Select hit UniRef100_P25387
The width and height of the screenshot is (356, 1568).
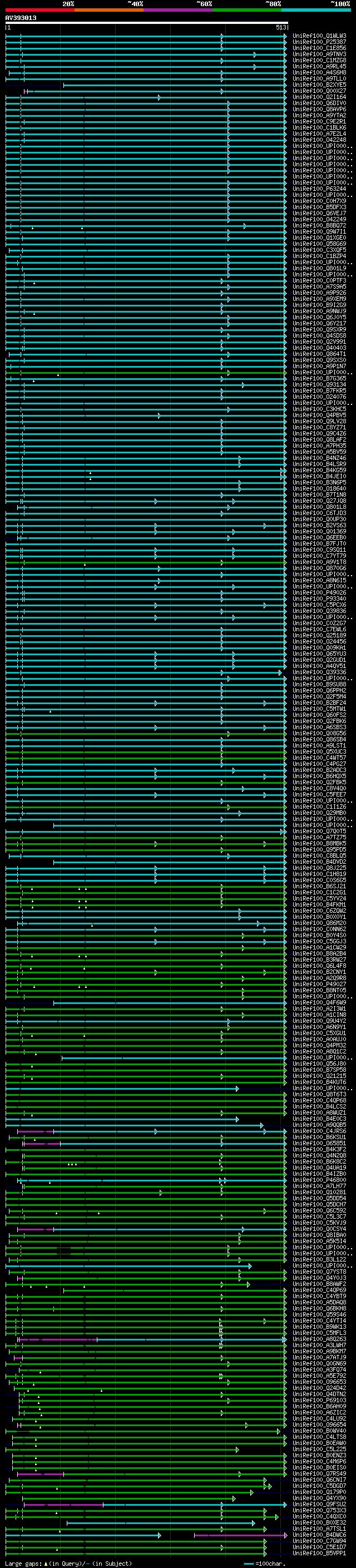(319, 42)
